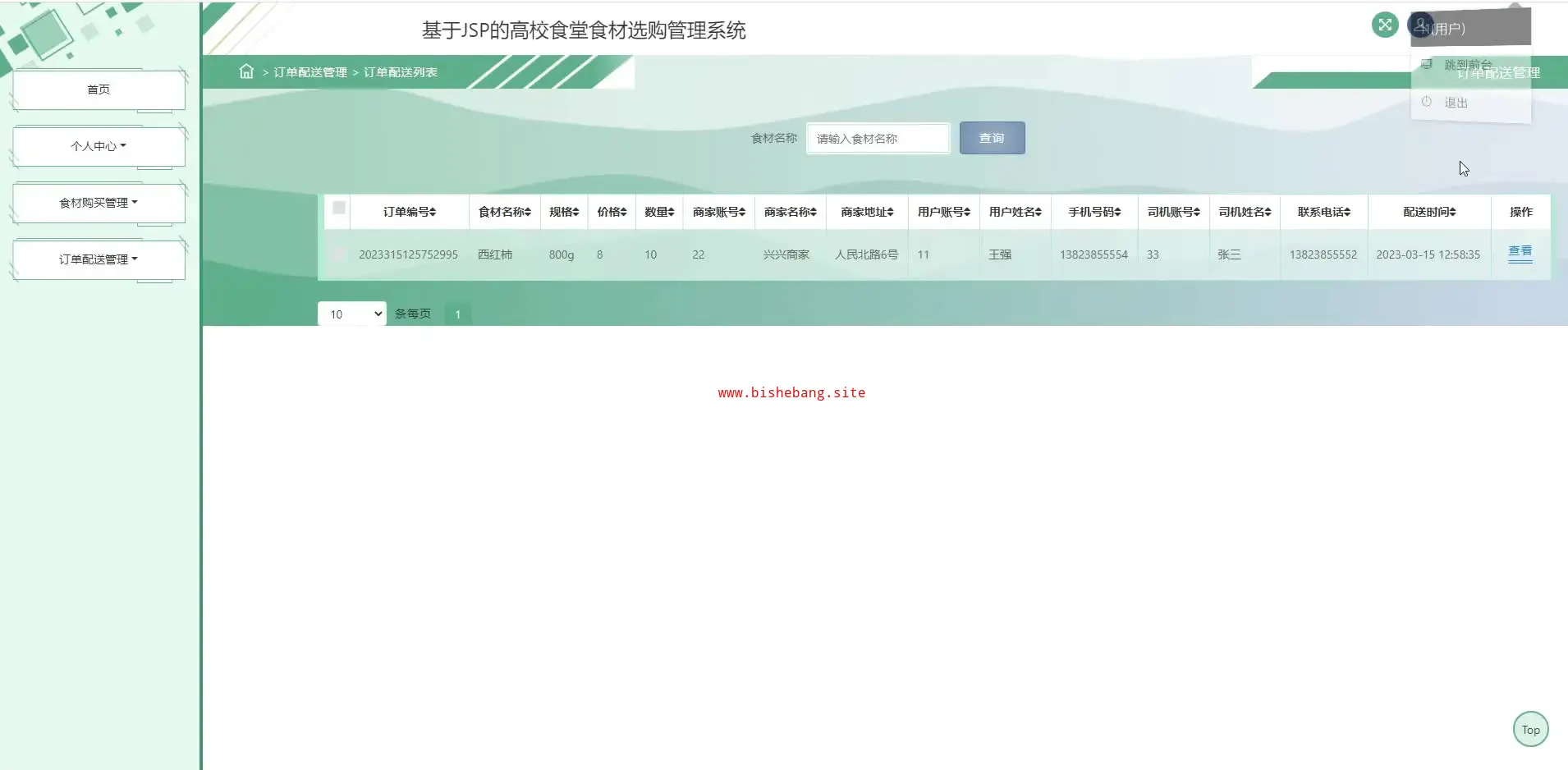The image size is (1568, 770).
Task: Sort the table by 商家名称
Action: point(791,212)
